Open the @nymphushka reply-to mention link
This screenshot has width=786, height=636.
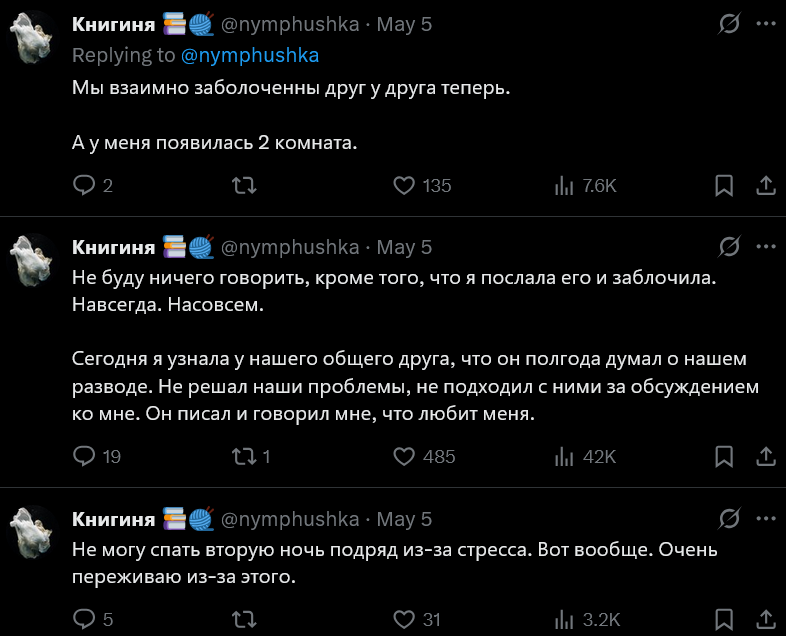pyautogui.click(x=252, y=55)
